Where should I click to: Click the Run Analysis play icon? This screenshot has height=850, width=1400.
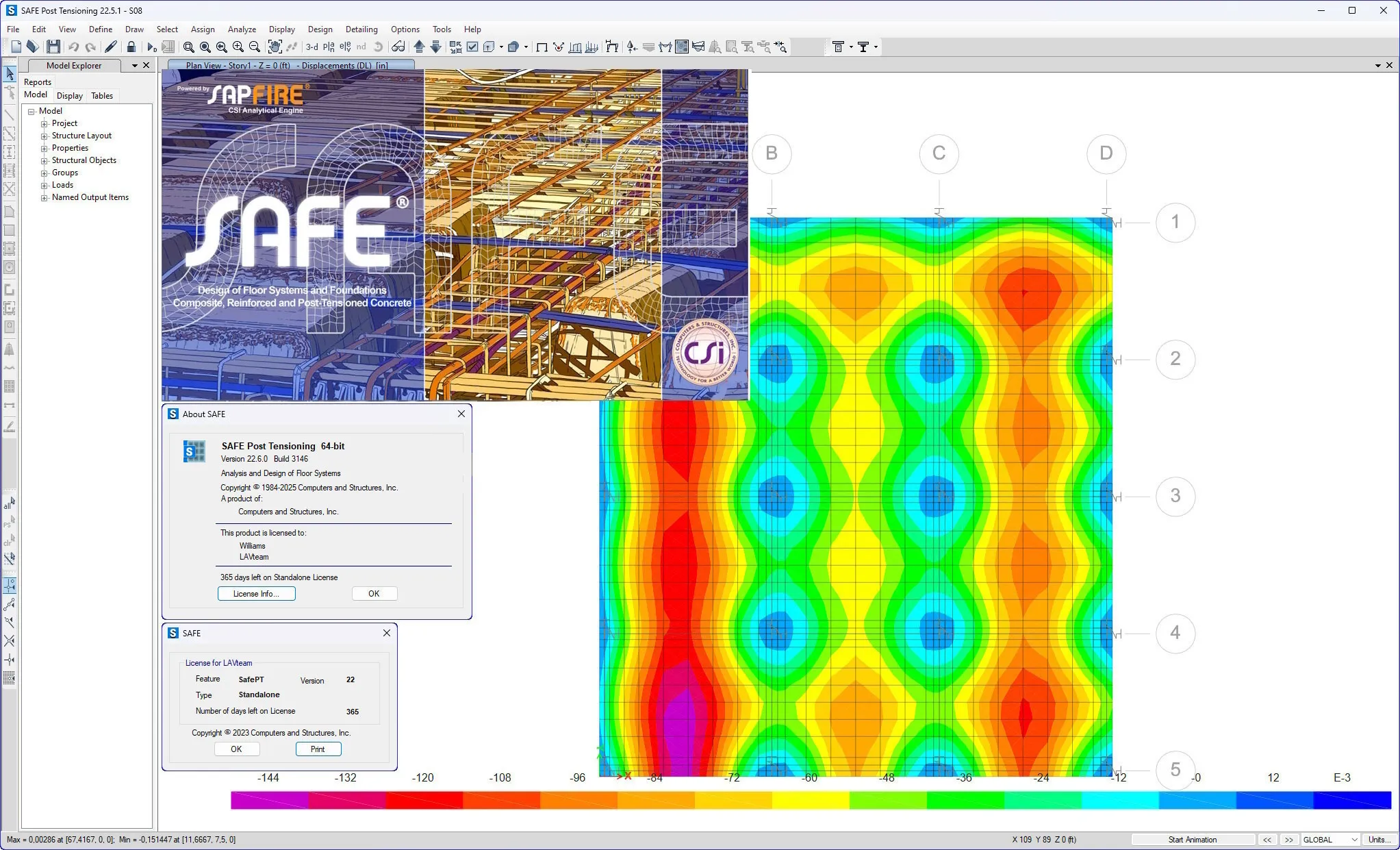[151, 47]
